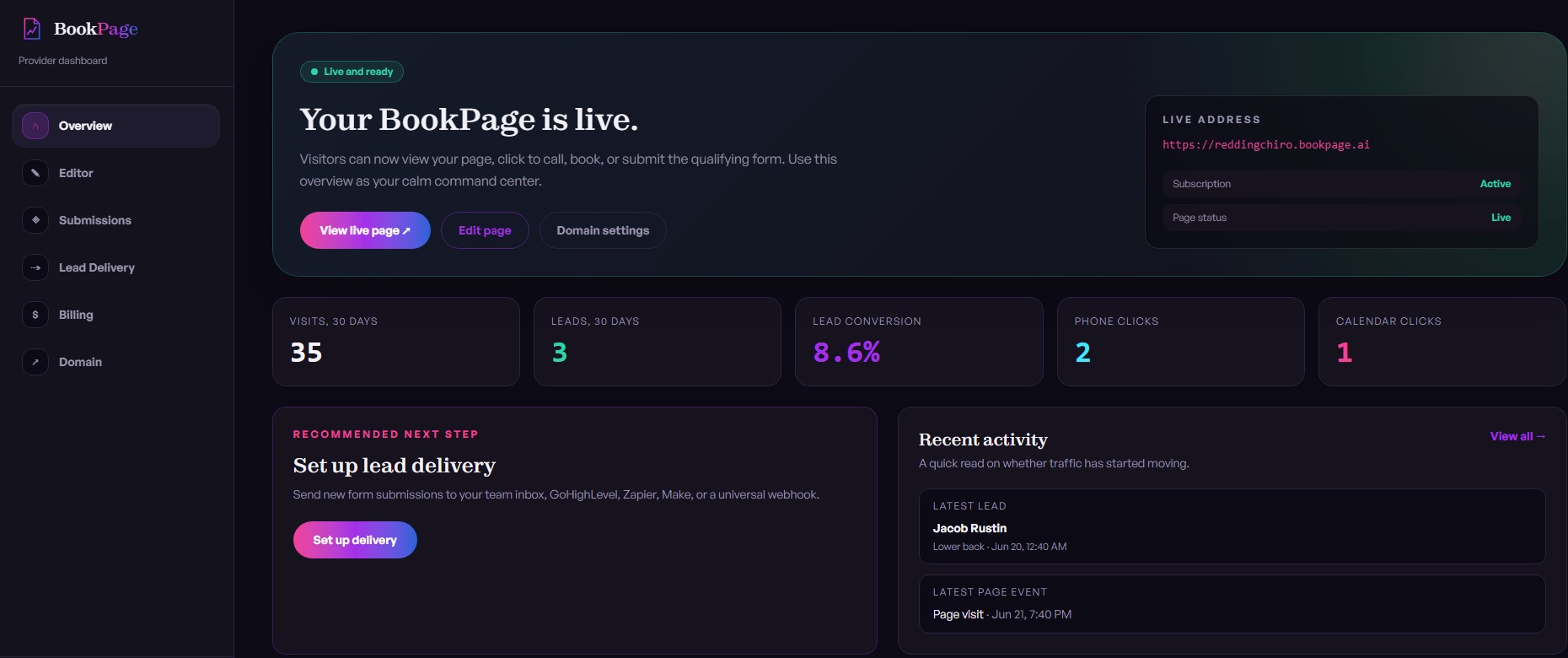This screenshot has width=1568, height=658.
Task: Click the 'Your BookPage is live.' heading
Action: tap(469, 120)
